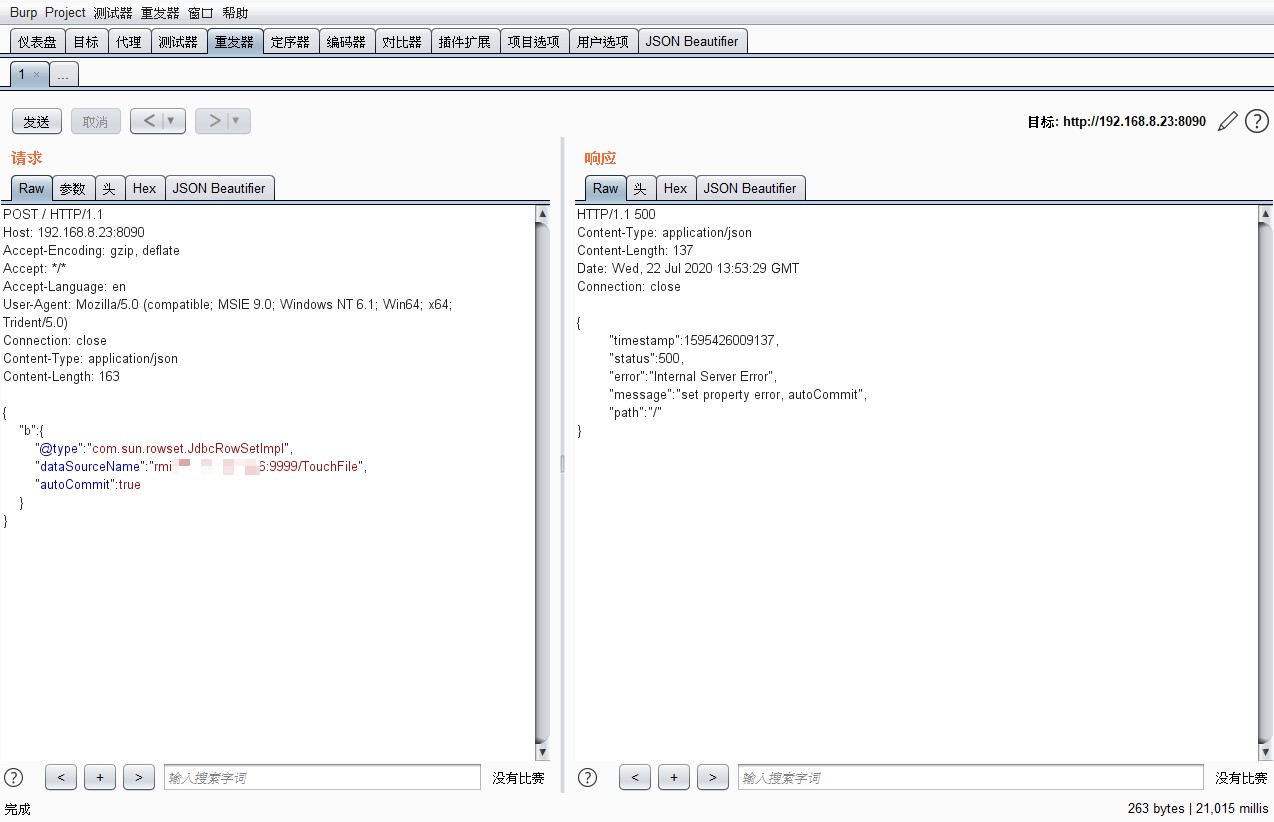Select response Hex tab
Image resolution: width=1274 pixels, height=822 pixels.
tap(676, 188)
